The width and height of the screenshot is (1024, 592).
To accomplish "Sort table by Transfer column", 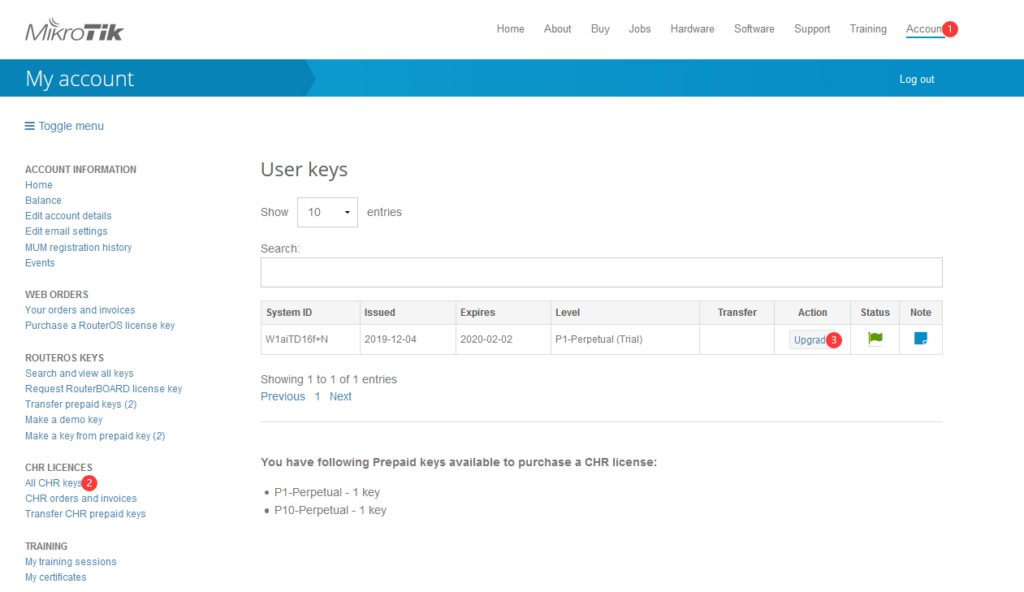I will click(737, 312).
